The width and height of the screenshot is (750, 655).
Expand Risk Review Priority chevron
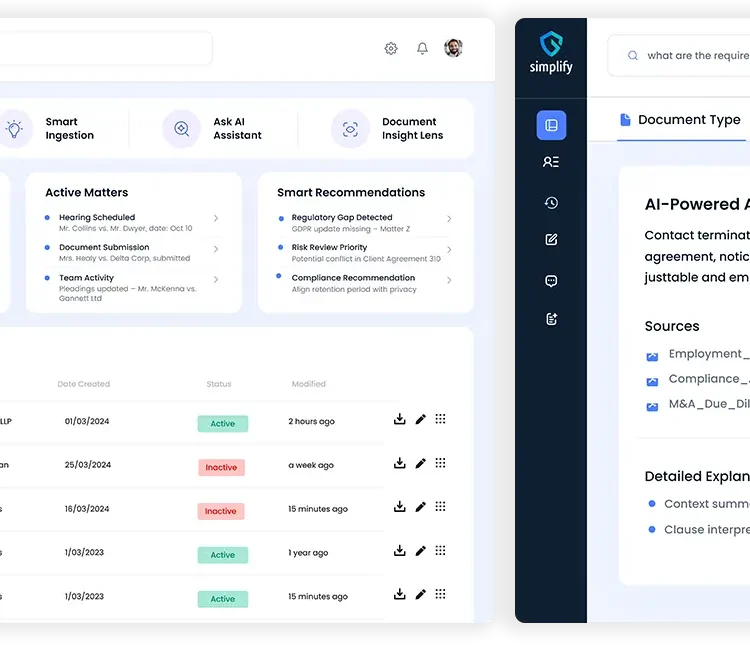coord(449,249)
